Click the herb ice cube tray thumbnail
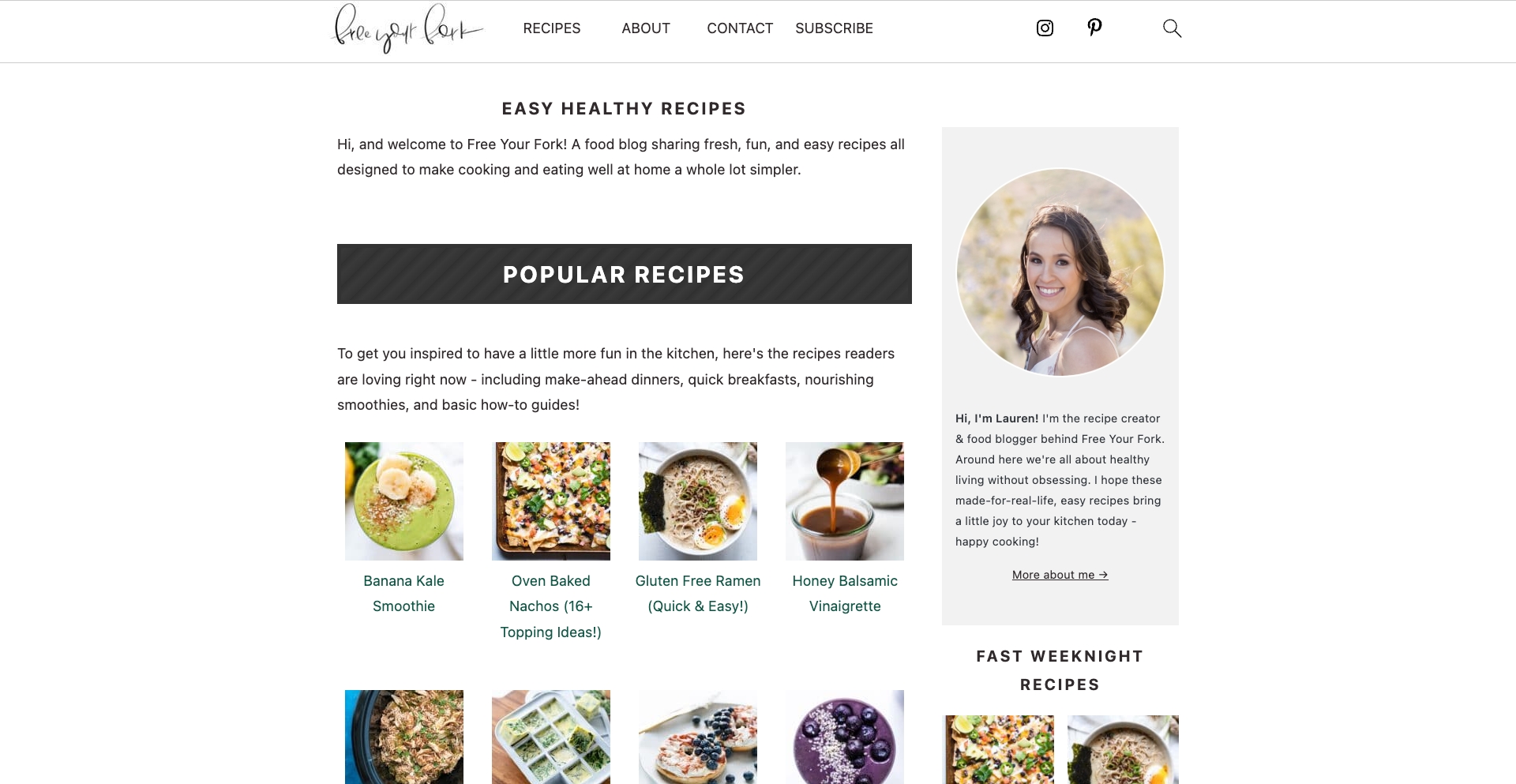 click(x=551, y=737)
